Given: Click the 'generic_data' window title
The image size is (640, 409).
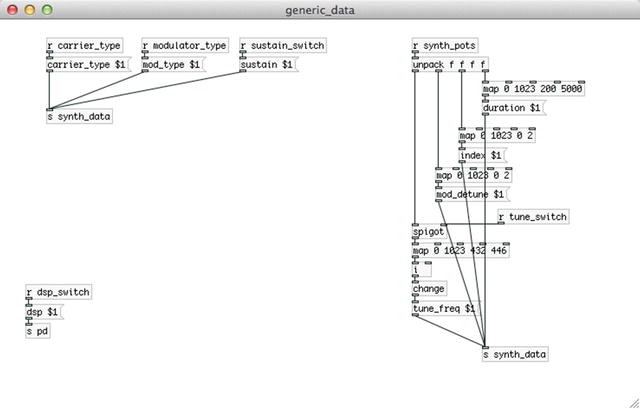Looking at the screenshot, I should pos(320,10).
